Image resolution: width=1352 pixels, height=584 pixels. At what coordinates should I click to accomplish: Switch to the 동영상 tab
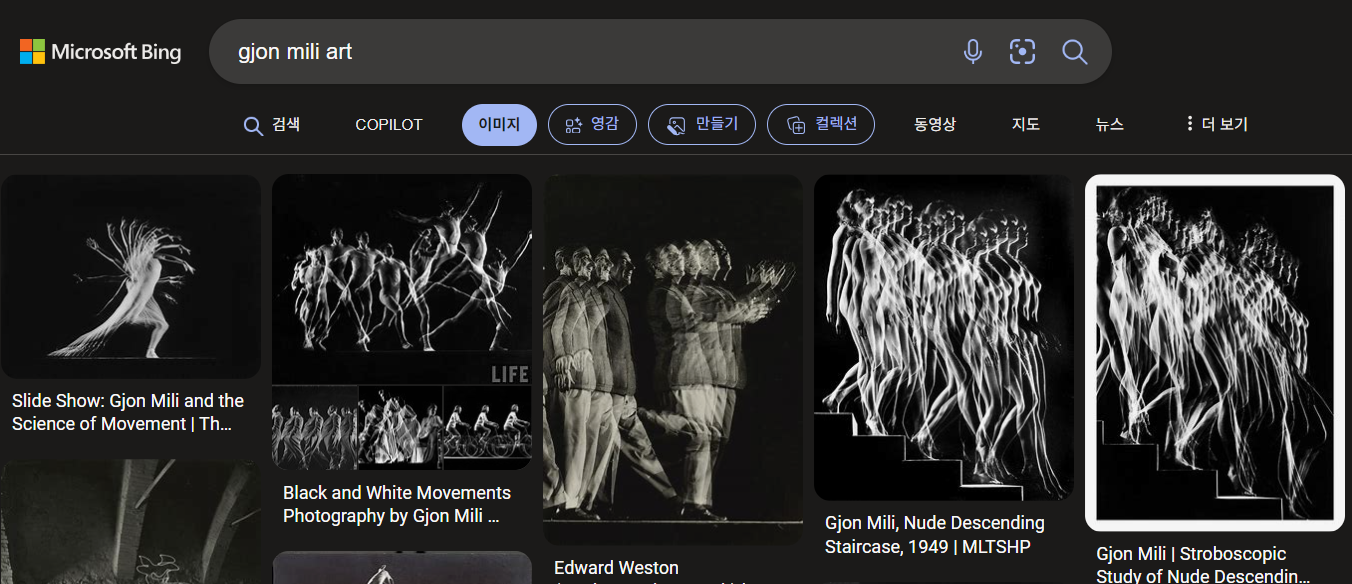coord(935,125)
